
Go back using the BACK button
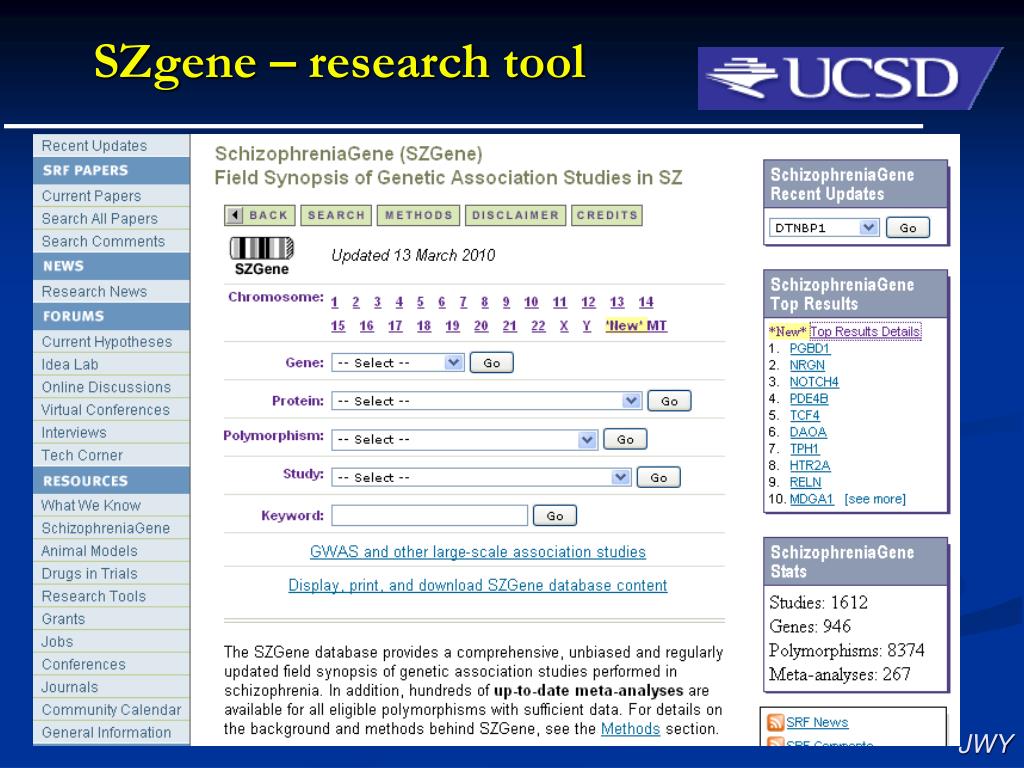coord(260,215)
